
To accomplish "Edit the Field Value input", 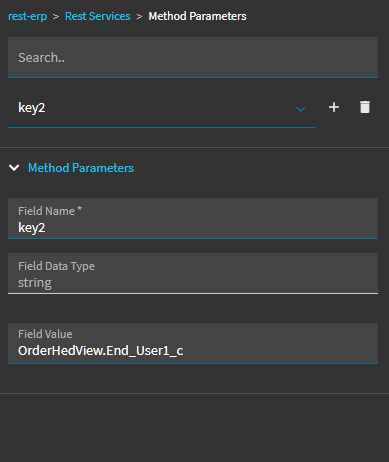I will pos(193,343).
